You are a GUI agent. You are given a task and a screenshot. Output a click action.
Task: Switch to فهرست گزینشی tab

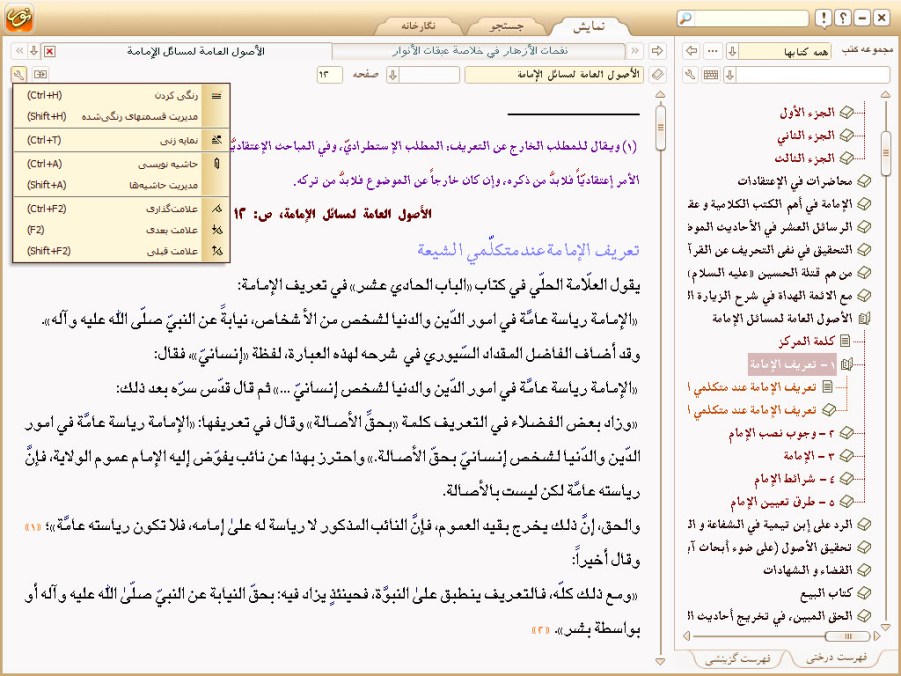coord(738,659)
